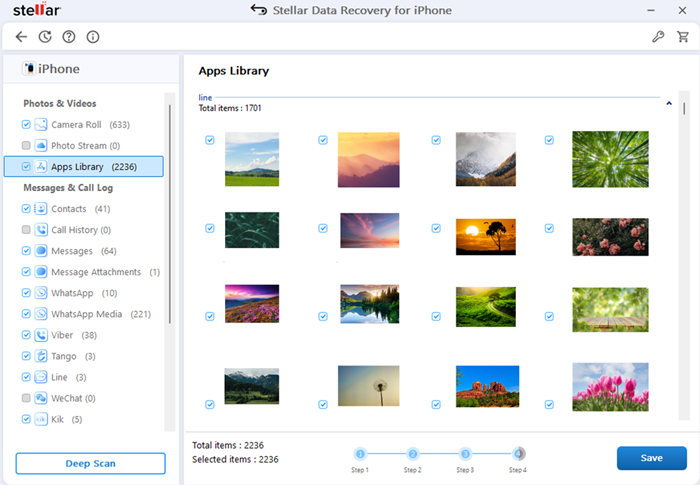Click the Line app icon
Screen dimensions: 700x485
tap(41, 377)
